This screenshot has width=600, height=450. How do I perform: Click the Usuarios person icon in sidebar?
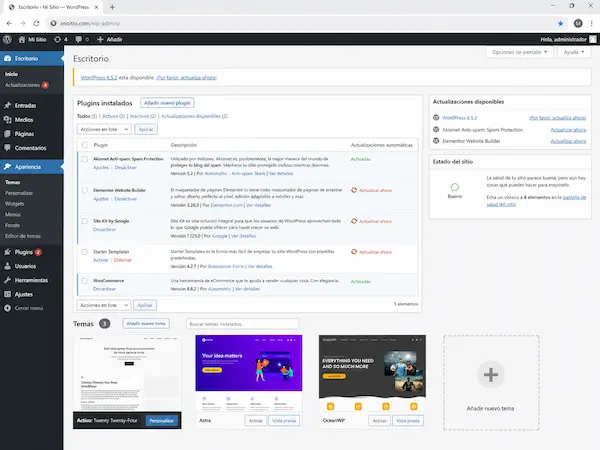pyautogui.click(x=7, y=266)
